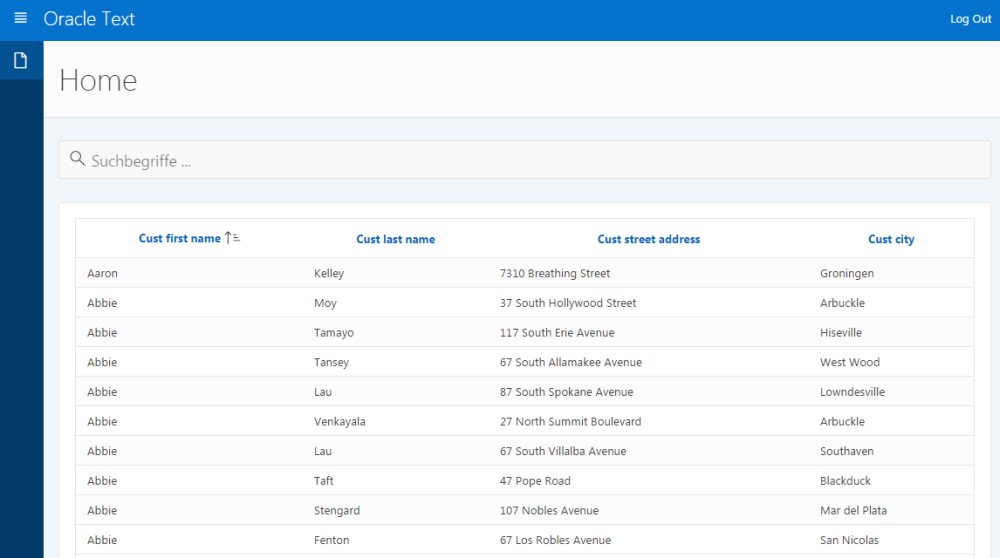Log out of the application

(970, 19)
